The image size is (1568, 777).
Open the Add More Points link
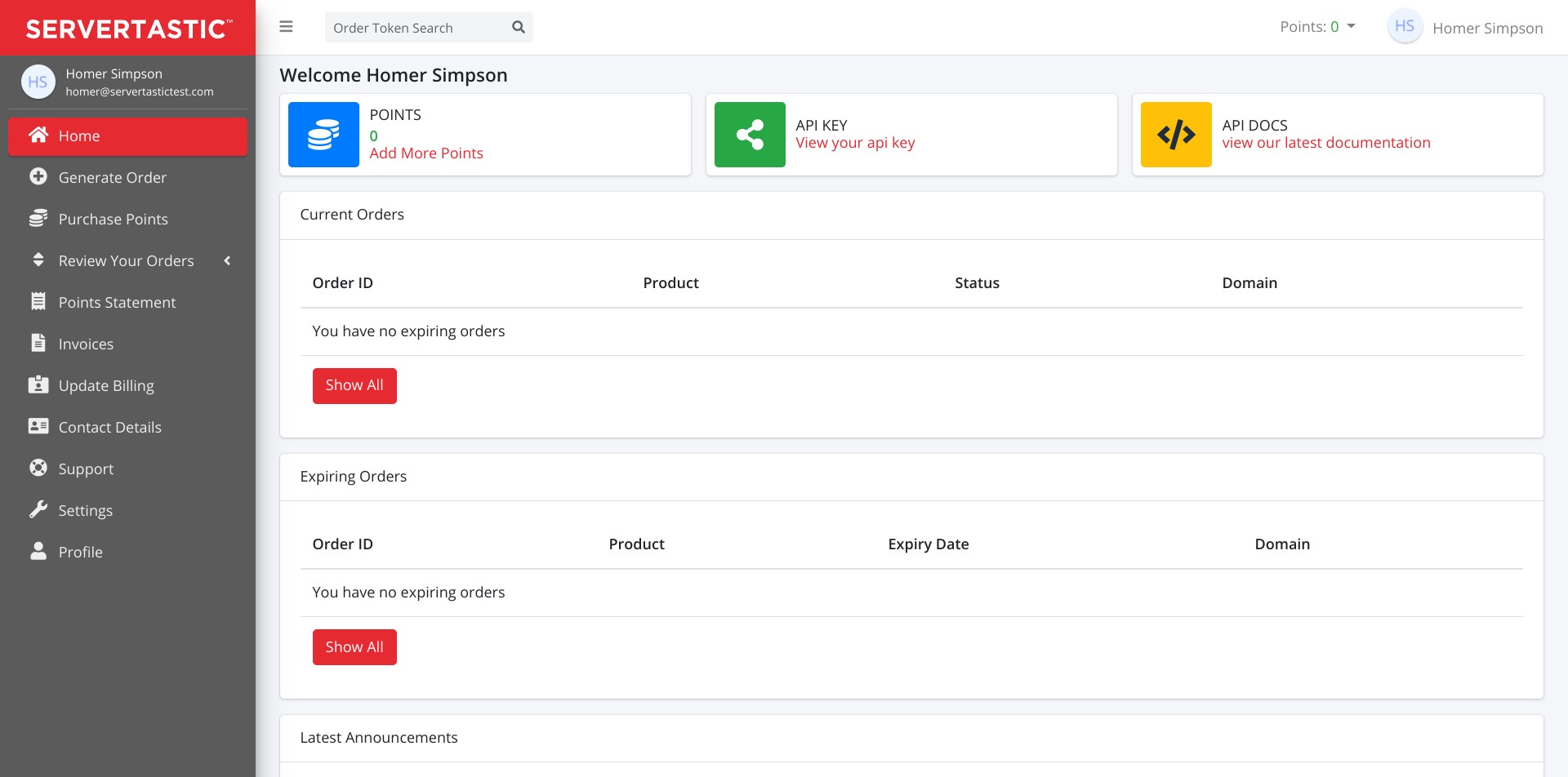426,153
